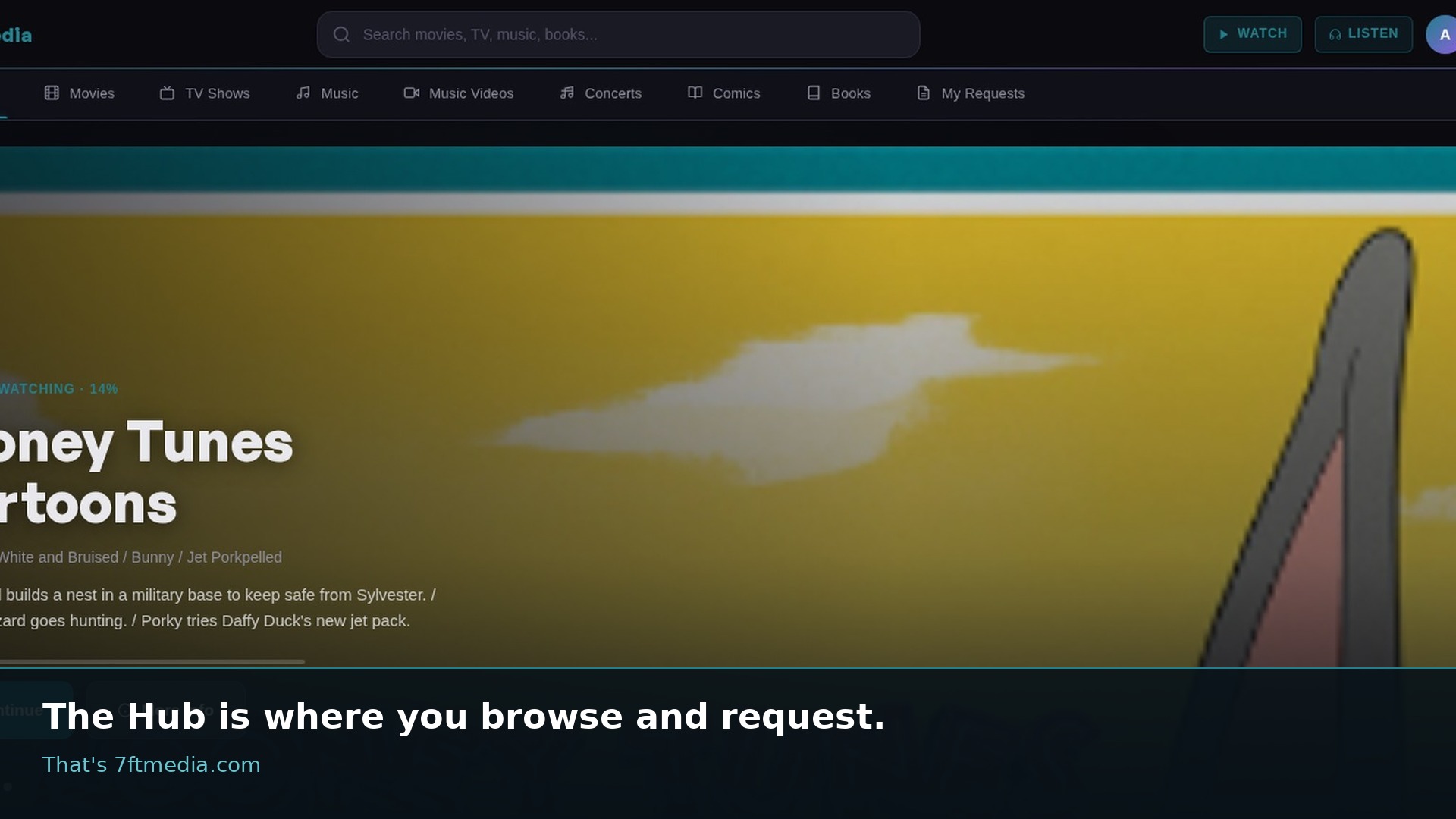Focus the search movies, TV, music field

pos(619,34)
